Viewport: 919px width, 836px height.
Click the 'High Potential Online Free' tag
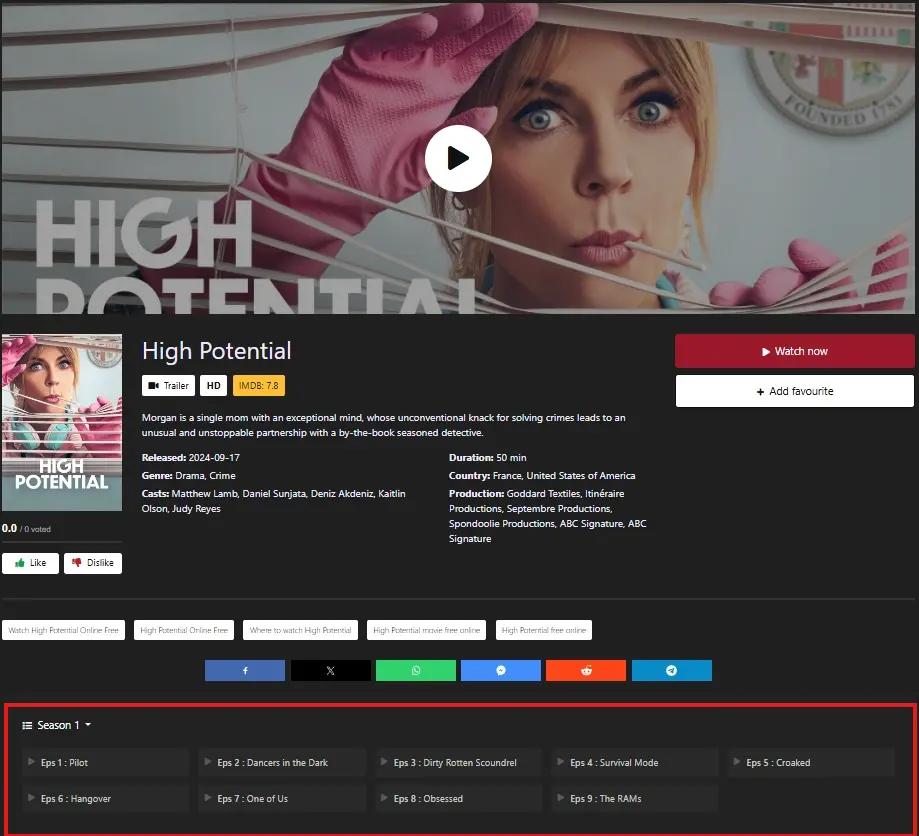[x=184, y=630]
